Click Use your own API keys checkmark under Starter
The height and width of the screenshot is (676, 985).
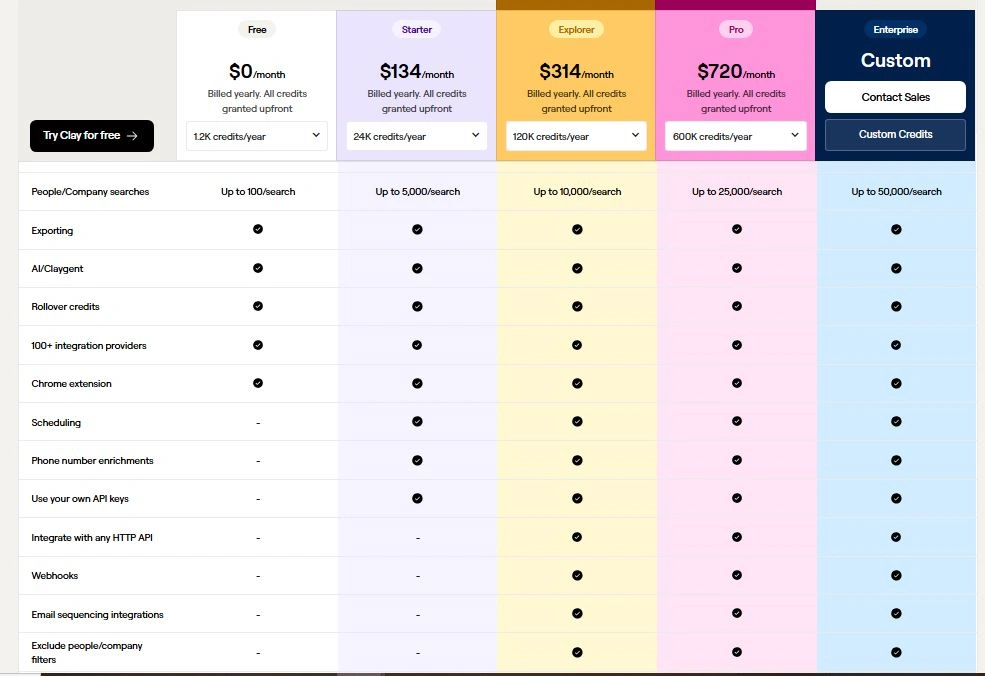pos(417,498)
